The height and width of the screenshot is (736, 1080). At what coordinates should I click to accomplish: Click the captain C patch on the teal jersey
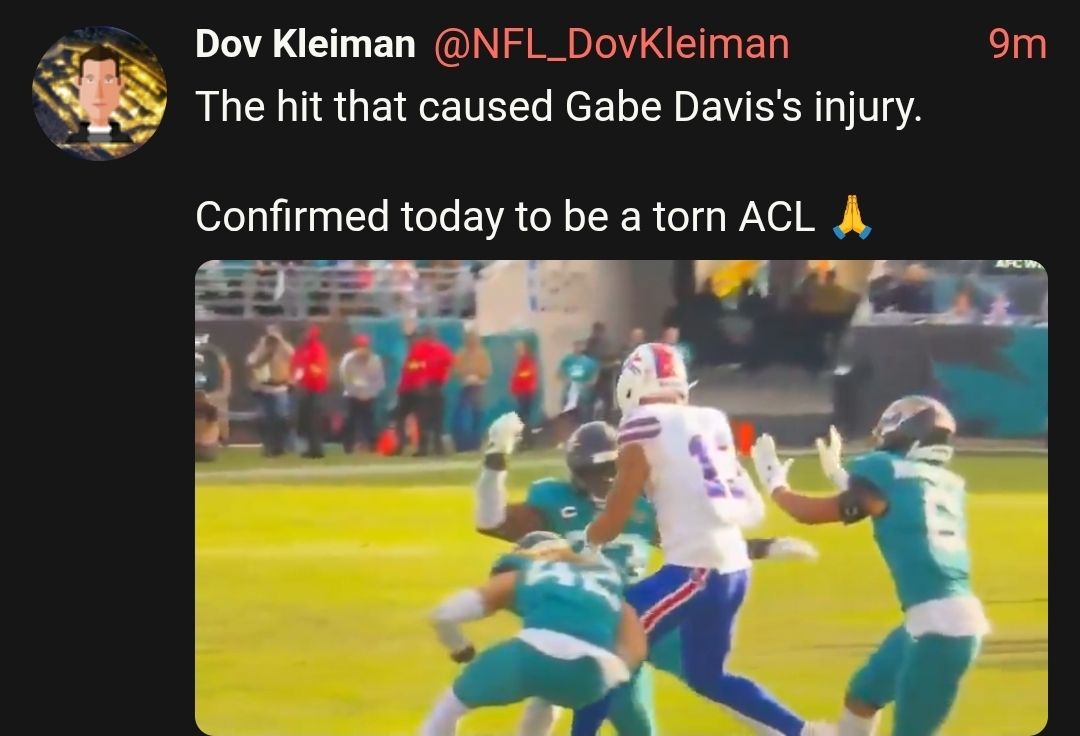[x=569, y=512]
